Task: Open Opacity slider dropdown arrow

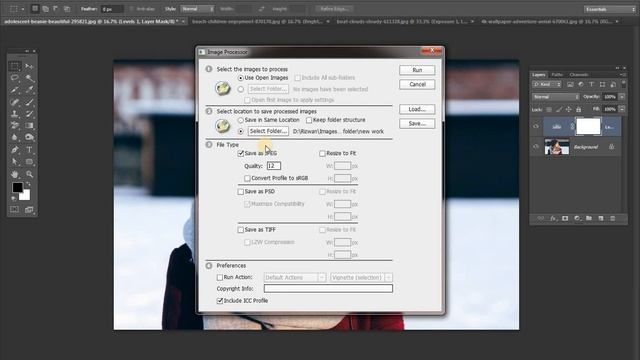Action: pyautogui.click(x=622, y=97)
